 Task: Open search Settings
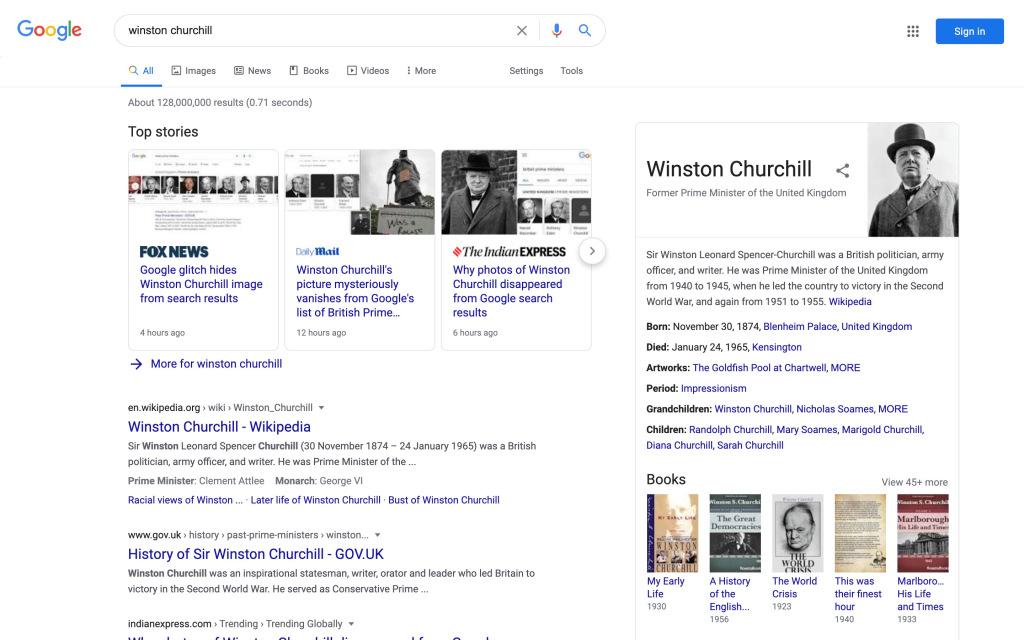tap(526, 71)
